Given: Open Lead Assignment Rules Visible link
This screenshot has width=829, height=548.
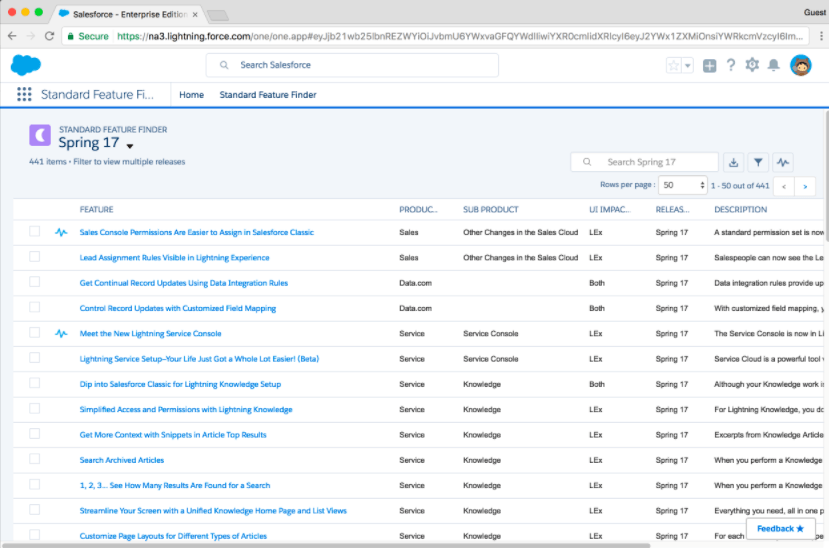Looking at the screenshot, I should tap(174, 257).
